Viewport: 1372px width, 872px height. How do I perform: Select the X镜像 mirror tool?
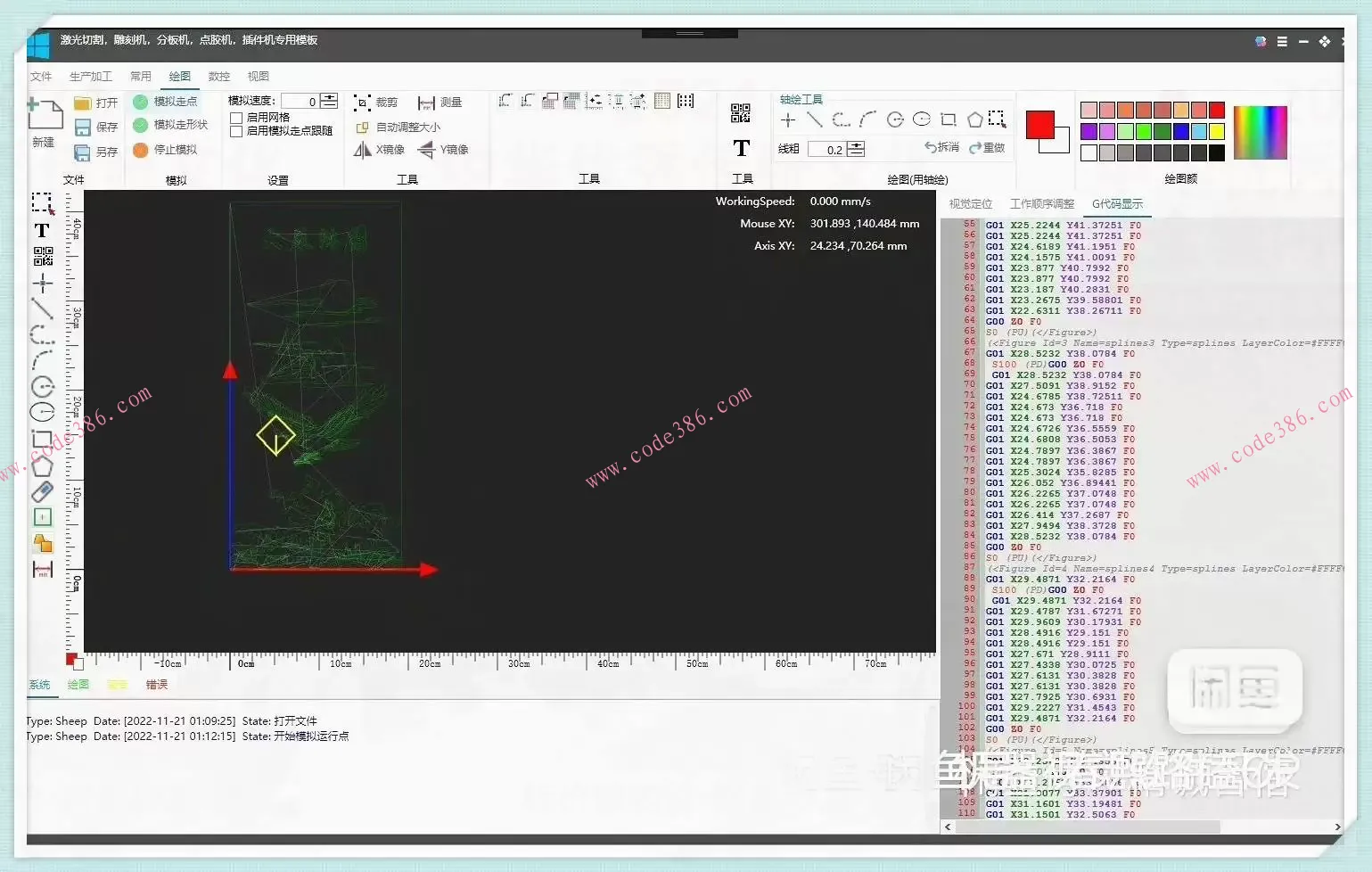coord(379,150)
